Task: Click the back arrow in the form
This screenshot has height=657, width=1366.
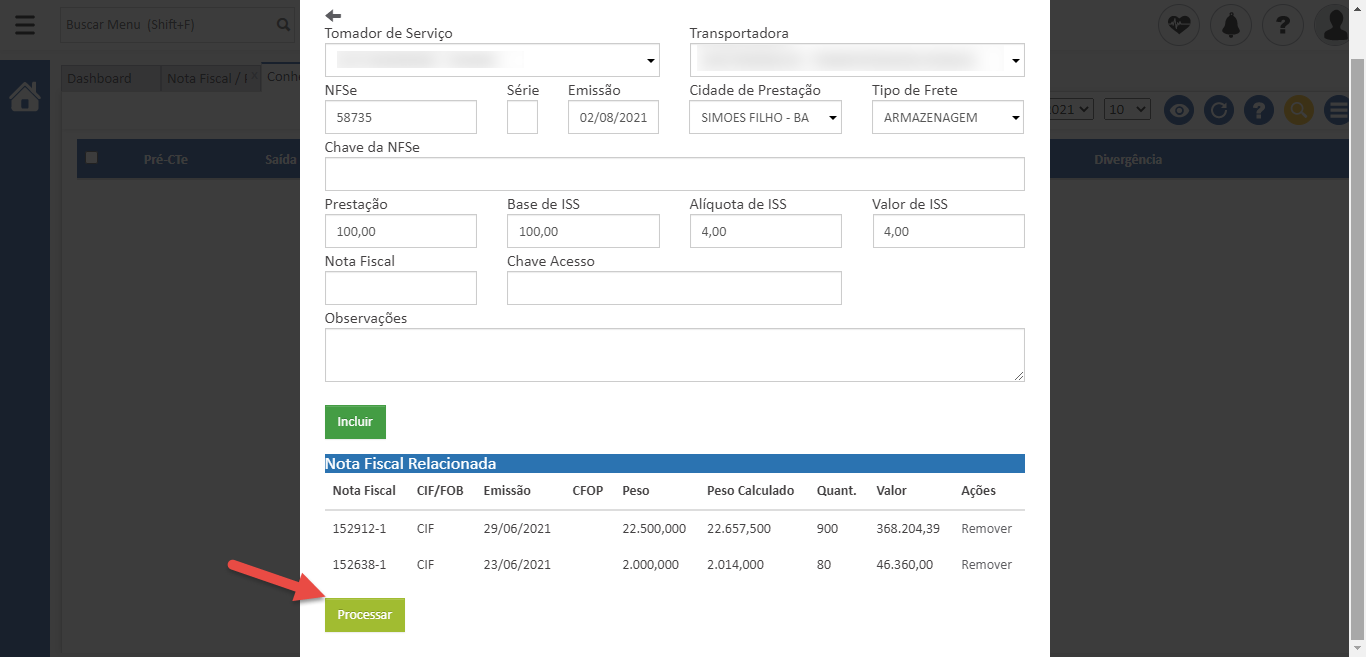Action: tap(333, 15)
